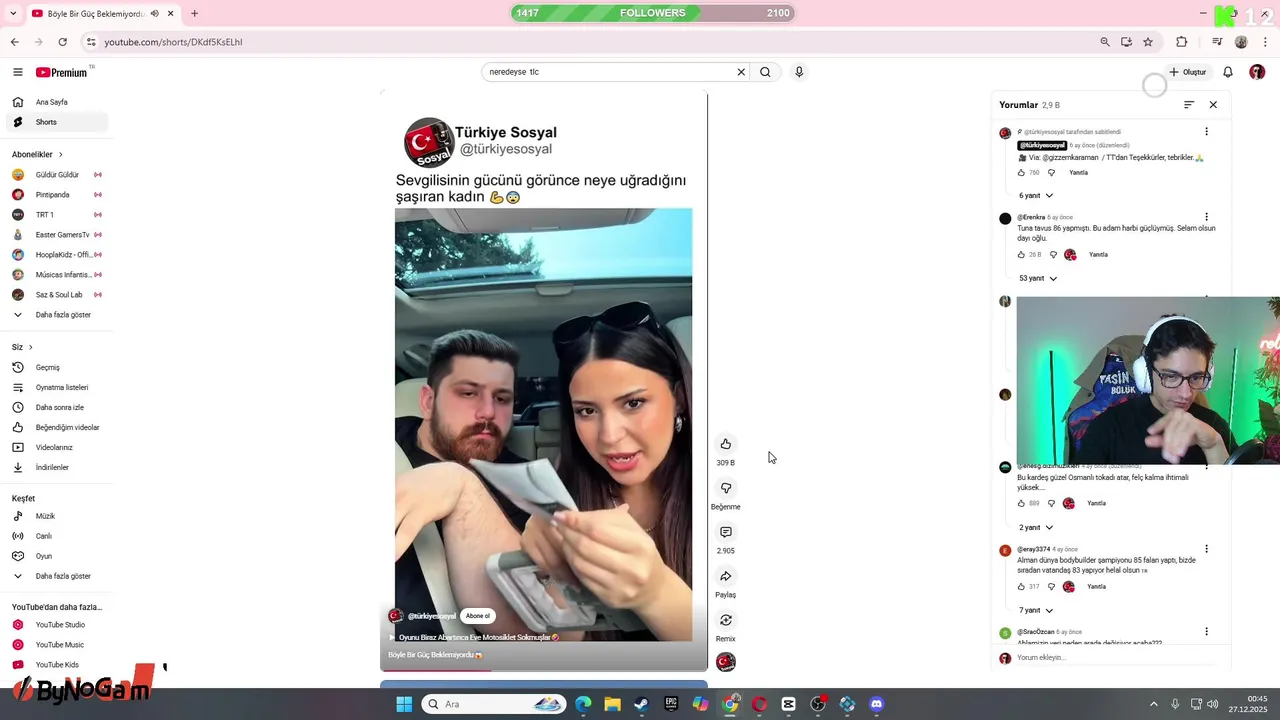Open Chrome extensions puzzle icon

[x=1182, y=42]
